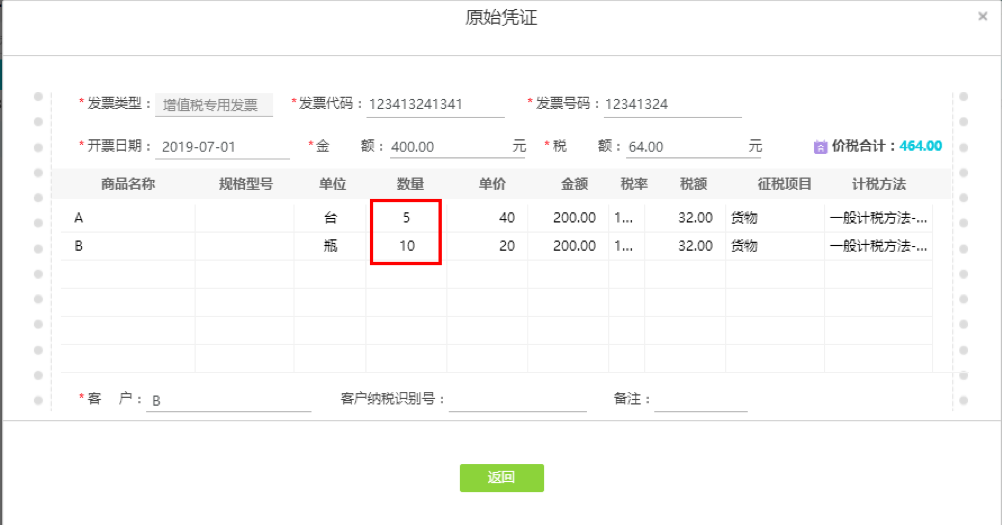Click tax rate cell in row A
Screen dimensions: 1002x525
(626, 218)
